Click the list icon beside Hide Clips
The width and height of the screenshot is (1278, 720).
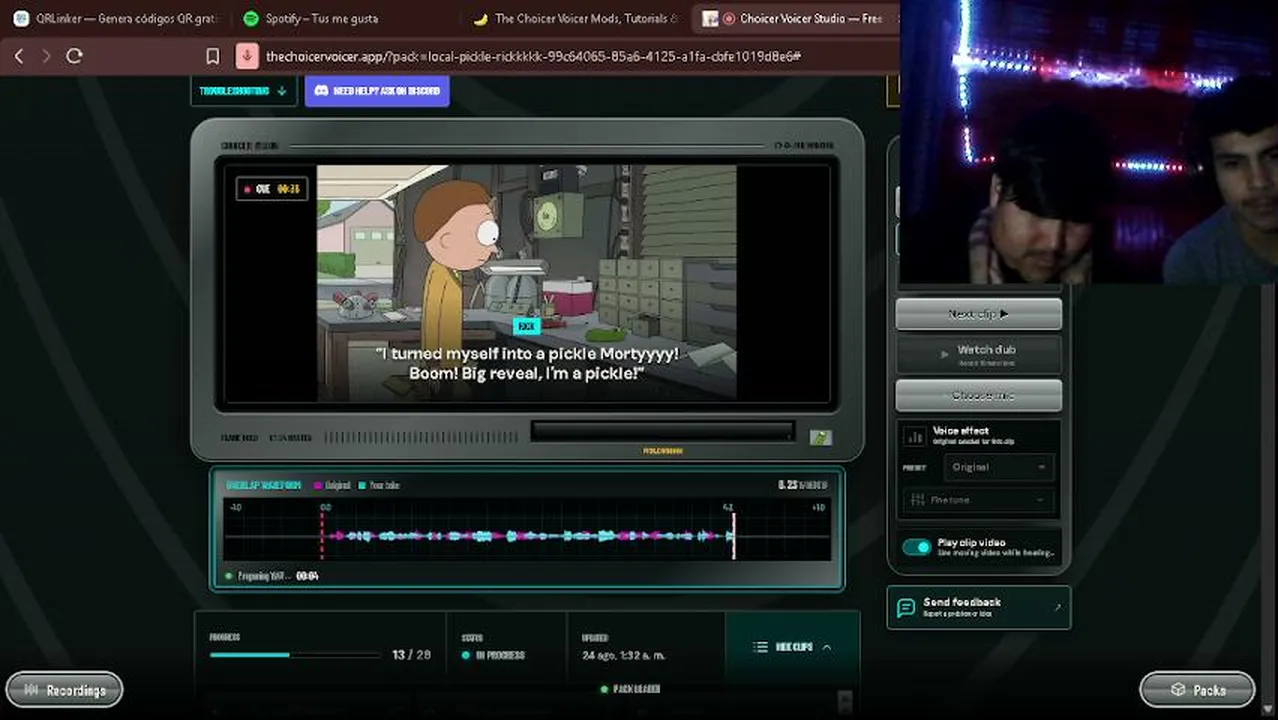click(x=761, y=647)
